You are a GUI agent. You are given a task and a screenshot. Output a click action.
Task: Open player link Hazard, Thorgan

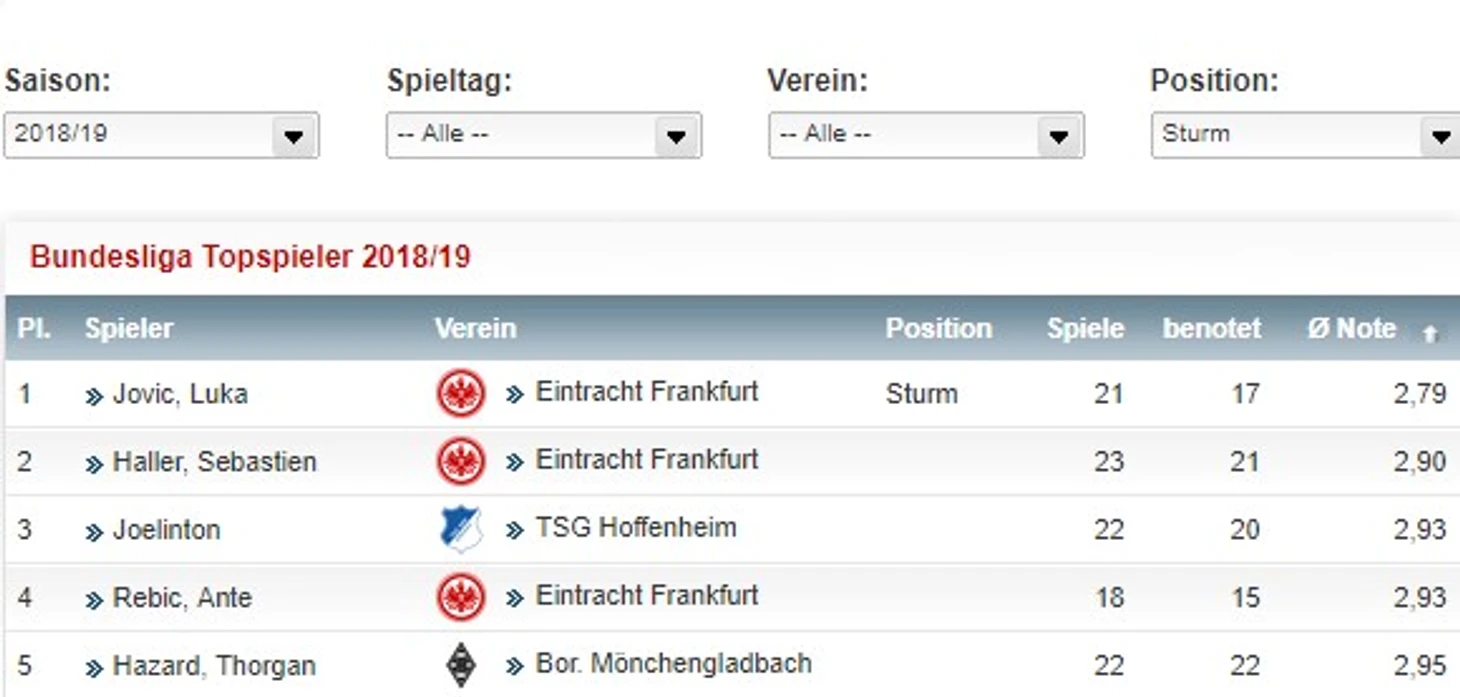214,666
